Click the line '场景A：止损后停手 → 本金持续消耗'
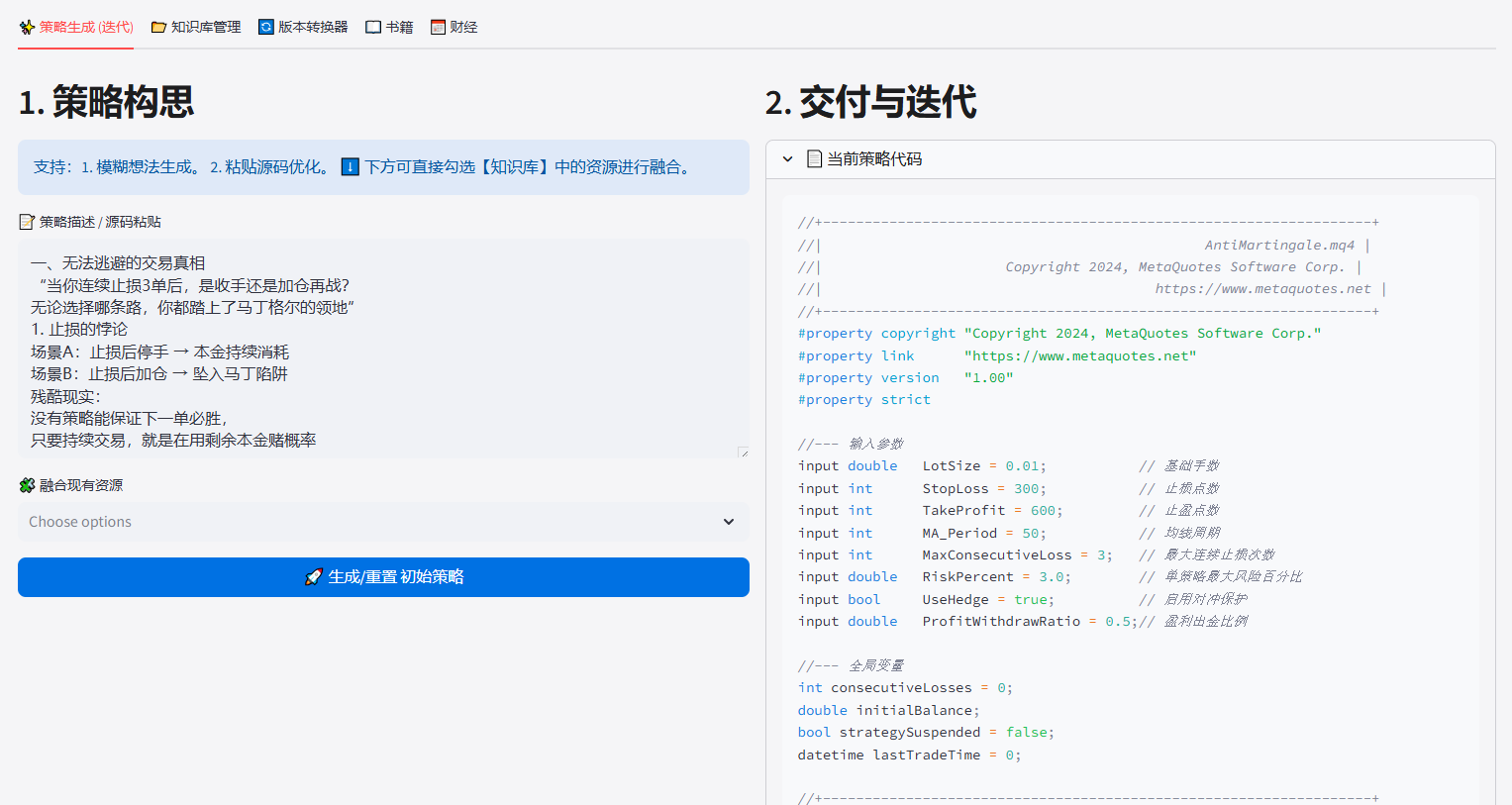The width and height of the screenshot is (1512, 805). (160, 352)
